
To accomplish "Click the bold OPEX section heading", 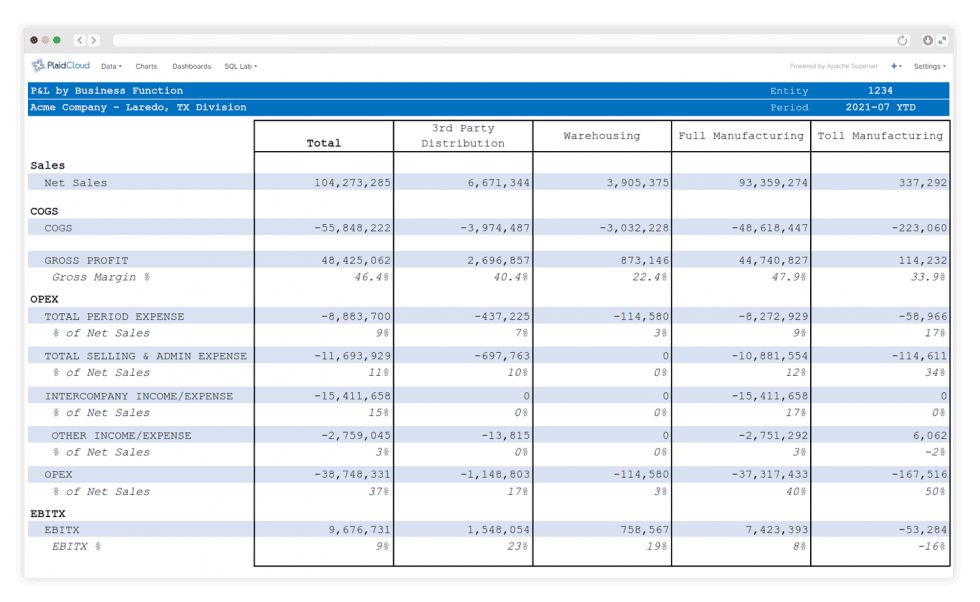I will pos(44,299).
